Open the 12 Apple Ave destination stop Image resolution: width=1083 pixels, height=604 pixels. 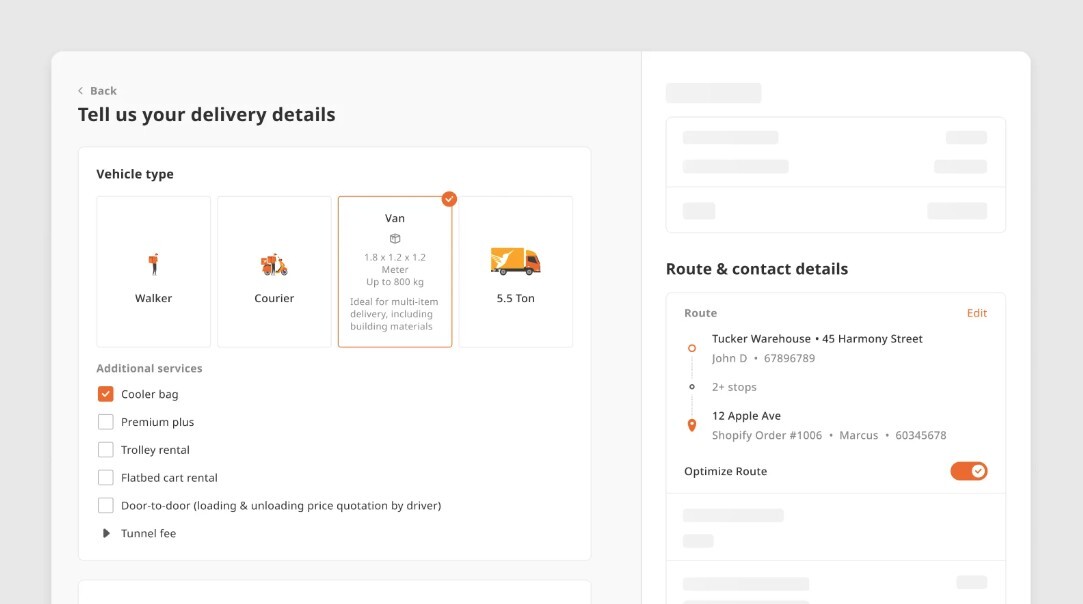pos(746,416)
